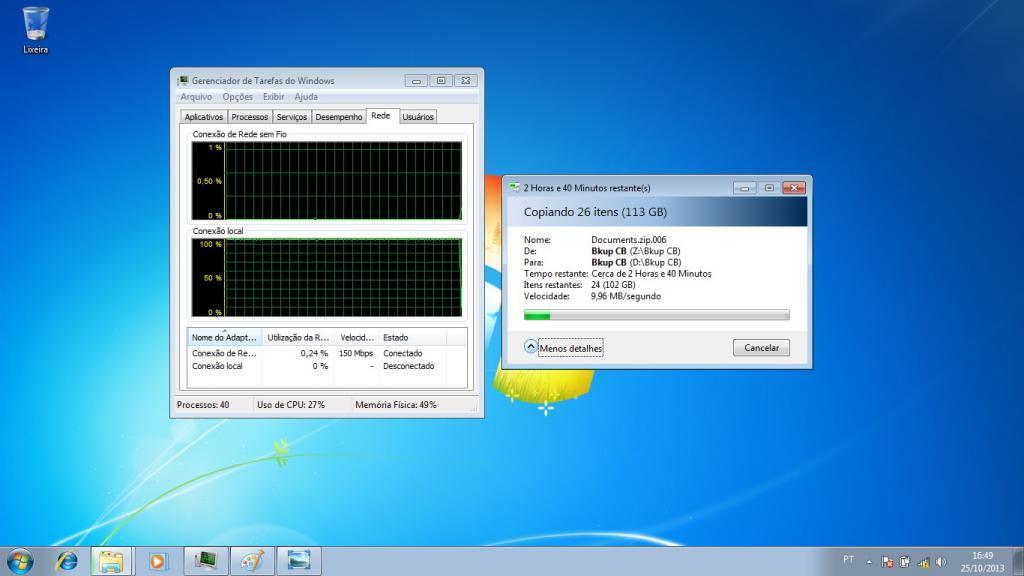
Task: Maximize the Task Manager window
Action: 441,81
